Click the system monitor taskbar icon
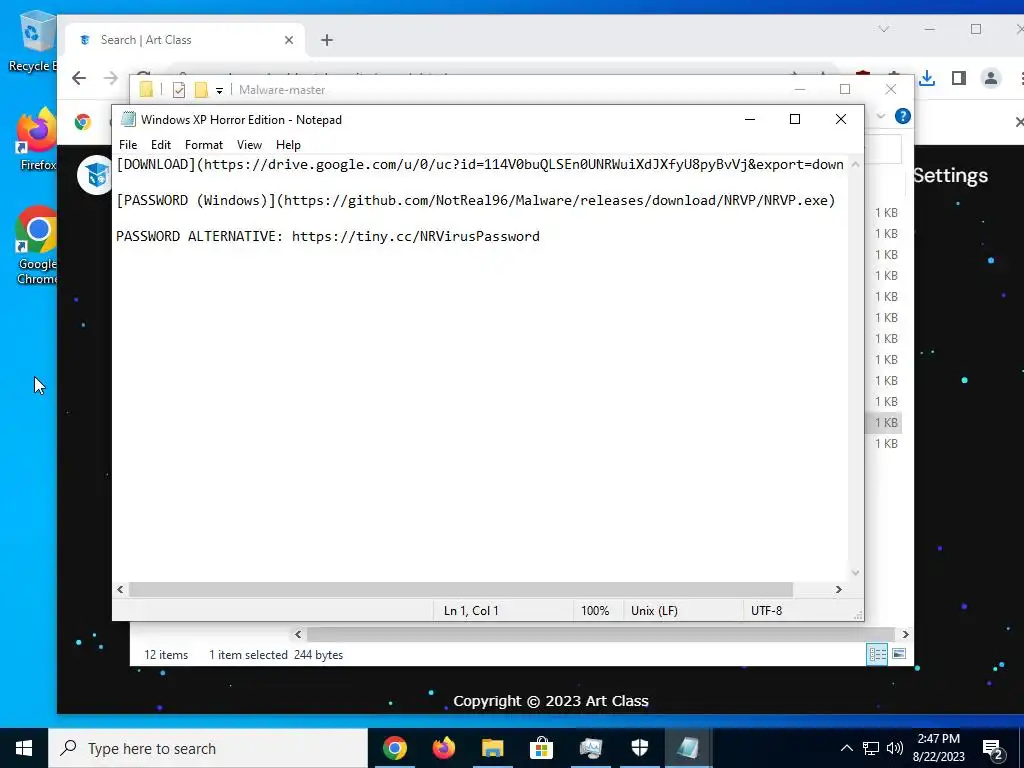The height and width of the screenshot is (768, 1024). pos(590,748)
